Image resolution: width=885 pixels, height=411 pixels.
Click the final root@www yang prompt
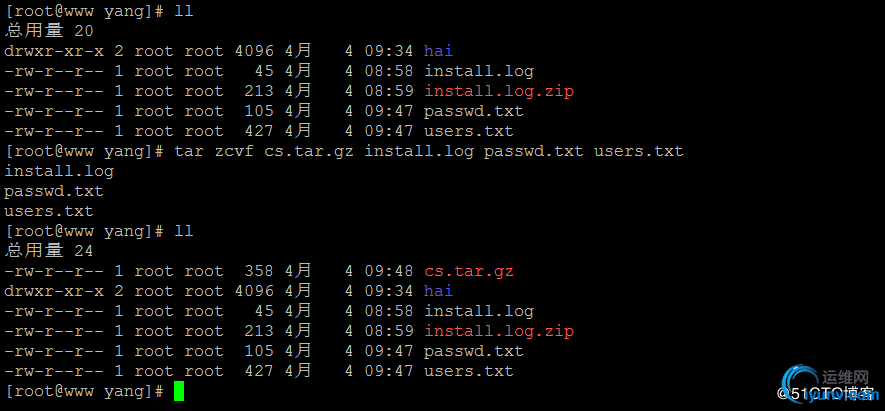84,391
